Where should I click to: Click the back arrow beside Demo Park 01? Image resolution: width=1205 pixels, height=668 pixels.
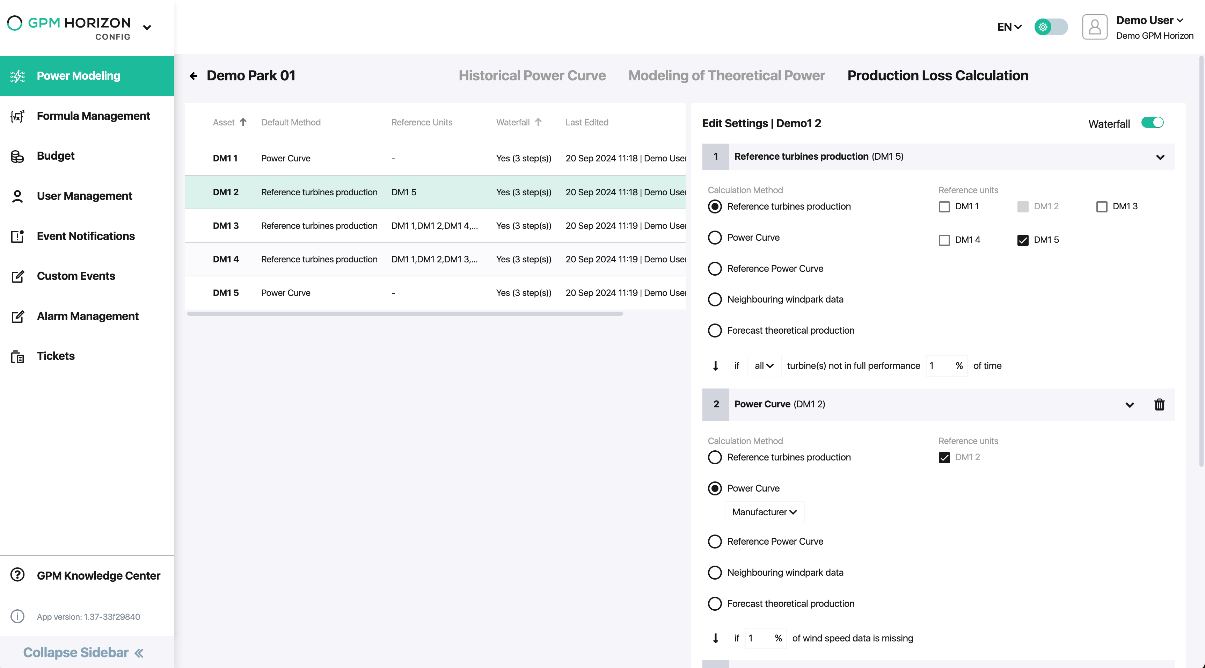click(194, 76)
